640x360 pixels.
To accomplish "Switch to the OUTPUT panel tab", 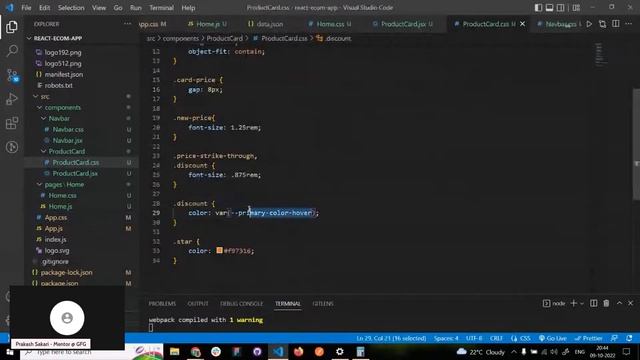I will click(x=198, y=304).
